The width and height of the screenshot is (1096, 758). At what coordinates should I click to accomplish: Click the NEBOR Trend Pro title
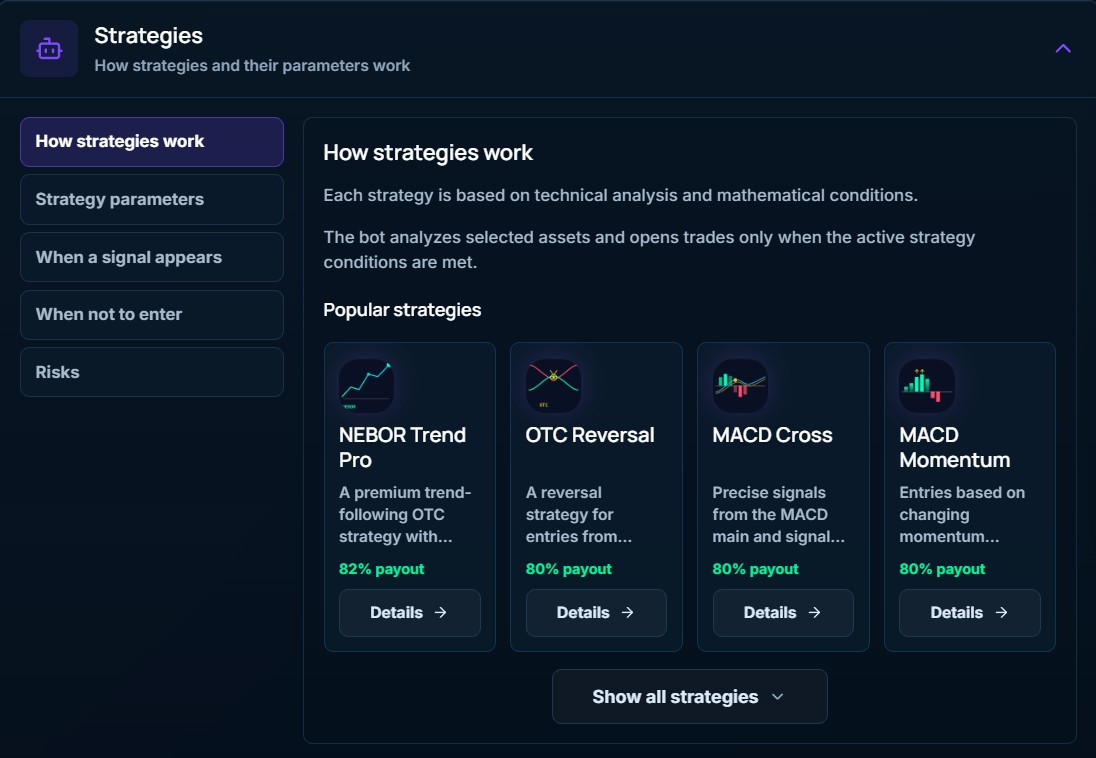click(402, 448)
